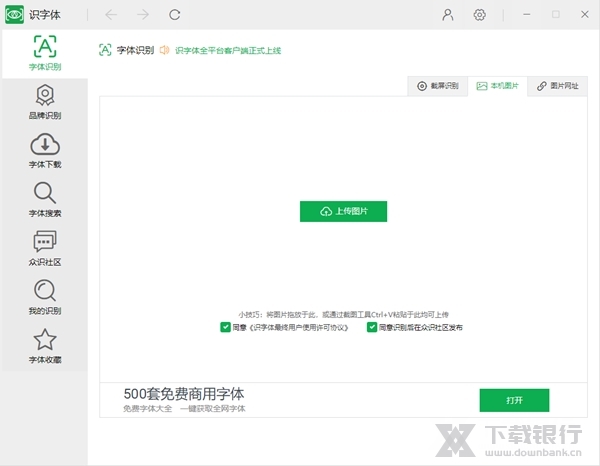Open the user account profile icon
600x466 pixels.
[448, 15]
